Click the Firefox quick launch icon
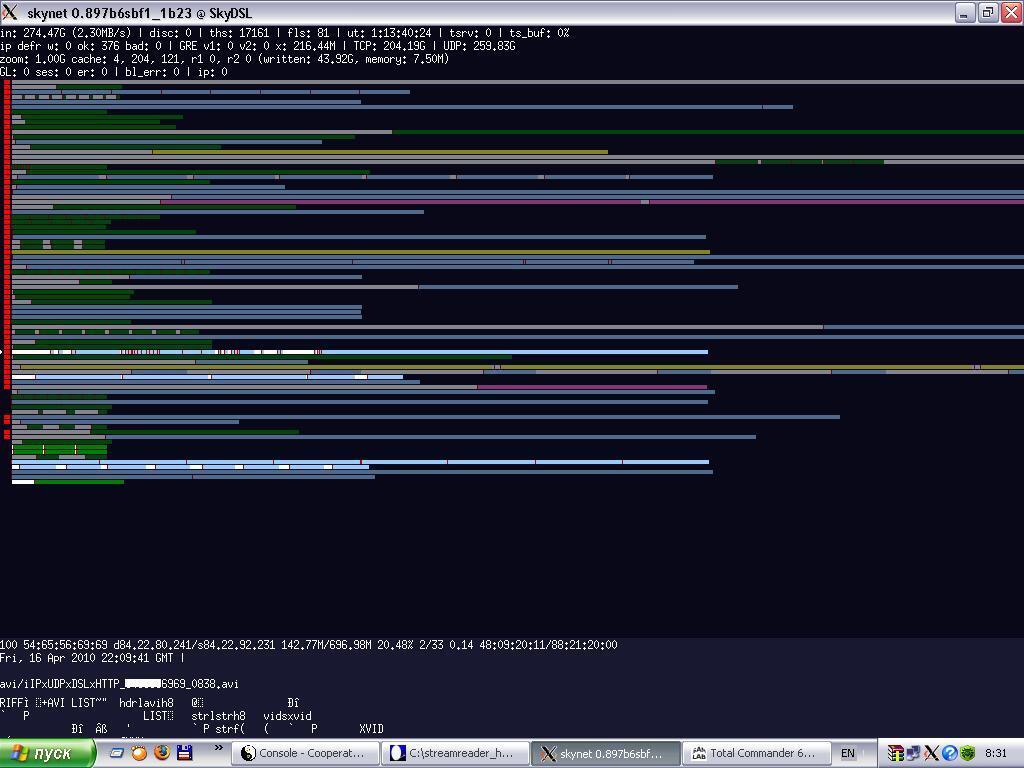 click(x=162, y=753)
